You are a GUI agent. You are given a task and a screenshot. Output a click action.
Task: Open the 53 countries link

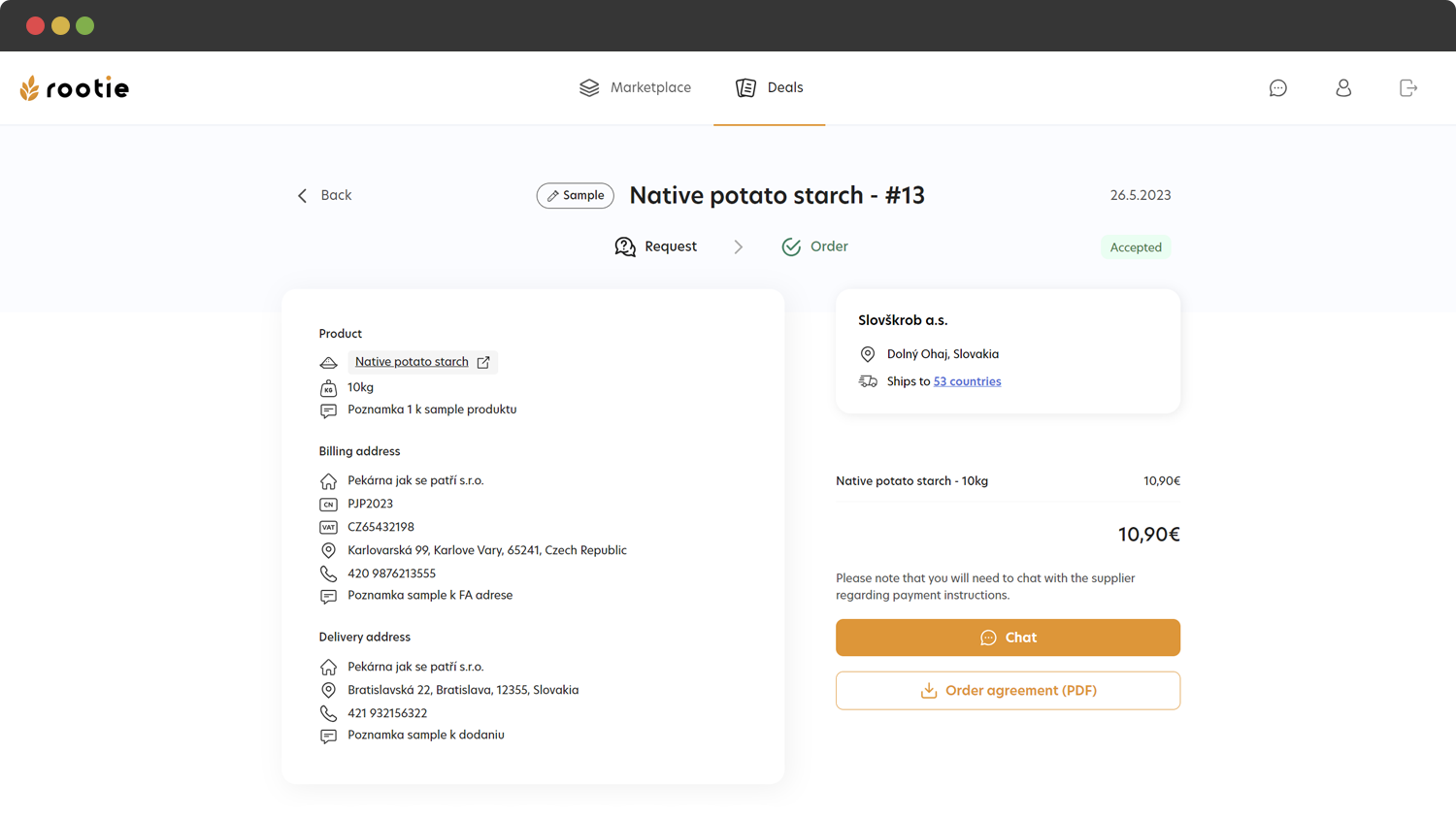967,381
